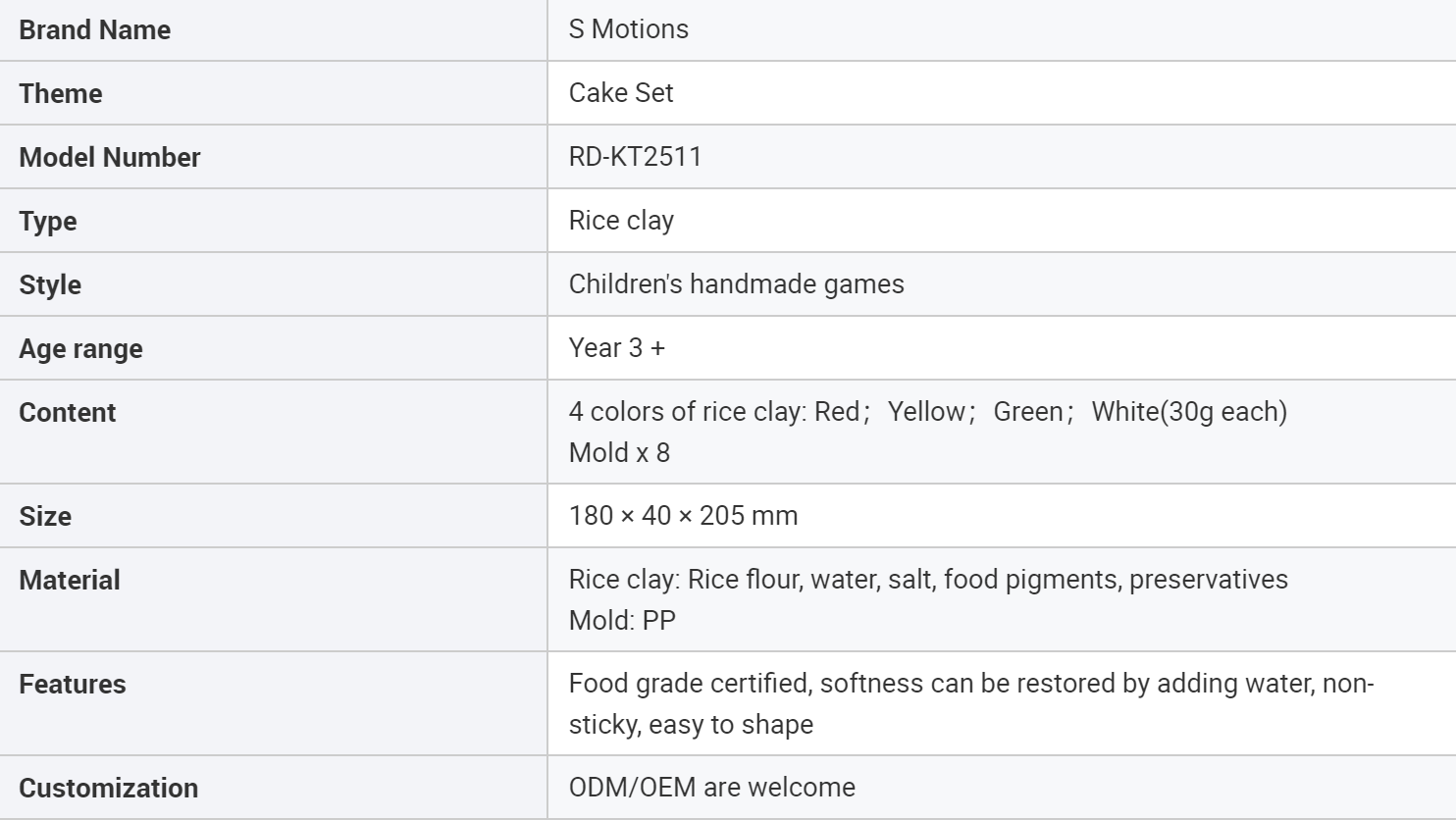1456x820 pixels.
Task: Click the Age range label
Action: 80,349
